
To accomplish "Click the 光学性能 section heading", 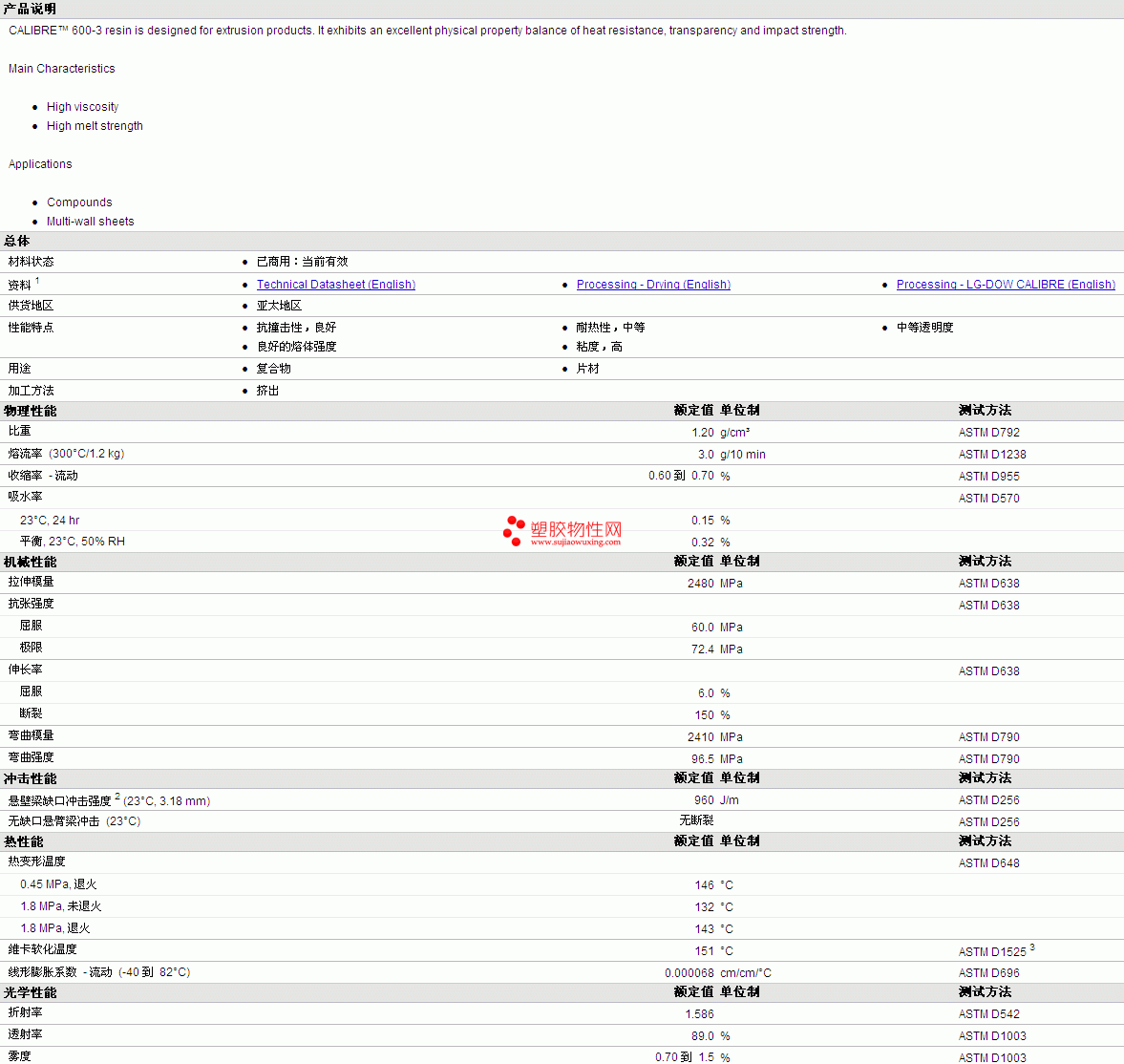I will click(x=31, y=993).
